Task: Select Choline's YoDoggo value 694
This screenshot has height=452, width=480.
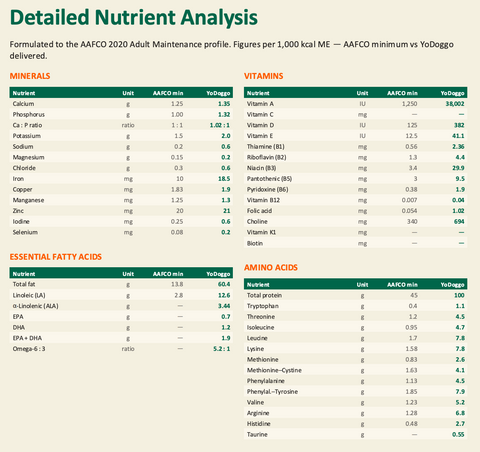Action: click(459, 221)
